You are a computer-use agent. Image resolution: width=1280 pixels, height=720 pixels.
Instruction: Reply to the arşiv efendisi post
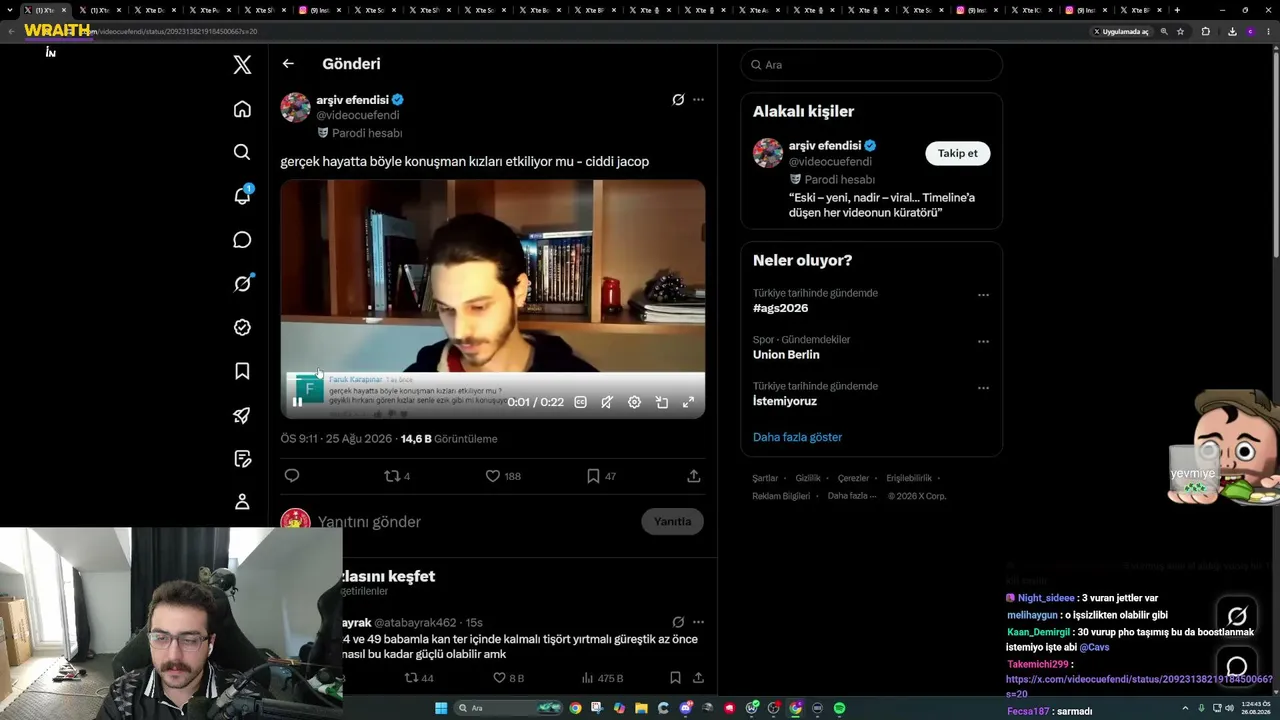(292, 476)
